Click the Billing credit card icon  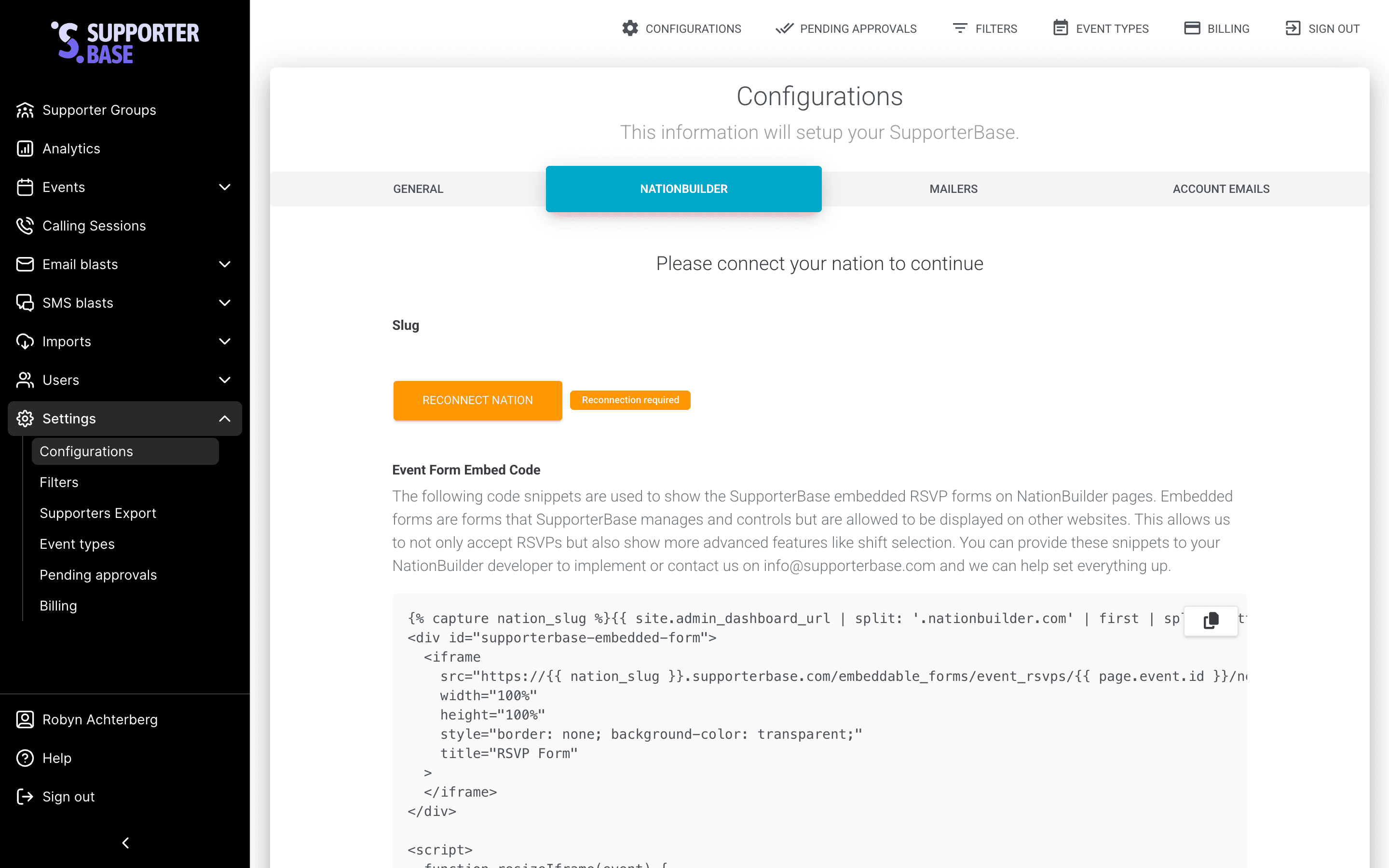point(1192,28)
